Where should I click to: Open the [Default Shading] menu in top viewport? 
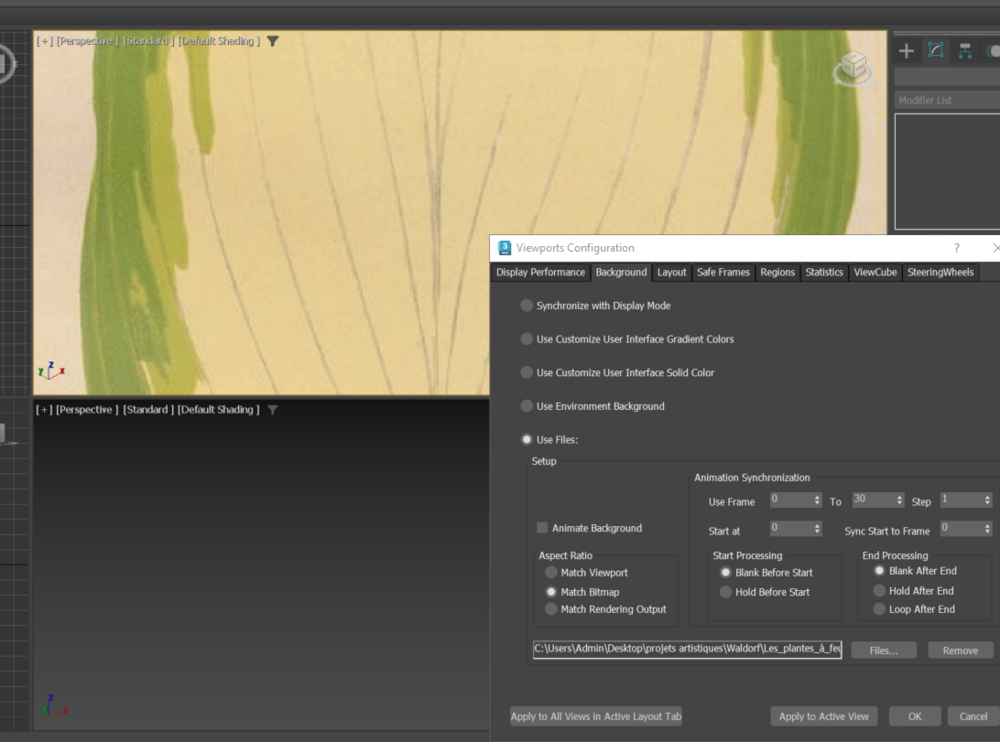[219, 41]
